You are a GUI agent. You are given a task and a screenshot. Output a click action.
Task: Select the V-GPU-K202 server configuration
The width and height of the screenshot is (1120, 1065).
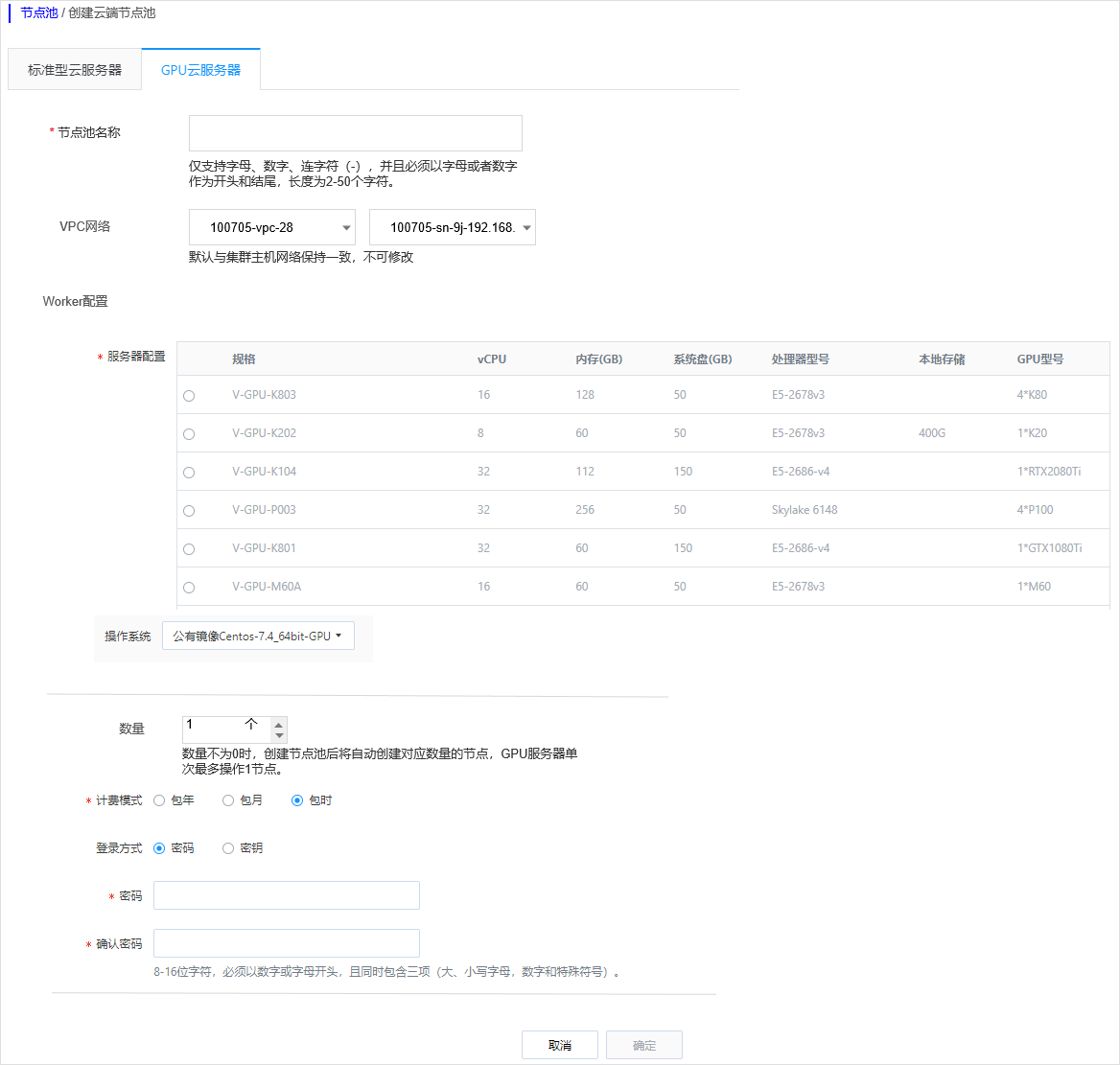click(188, 433)
